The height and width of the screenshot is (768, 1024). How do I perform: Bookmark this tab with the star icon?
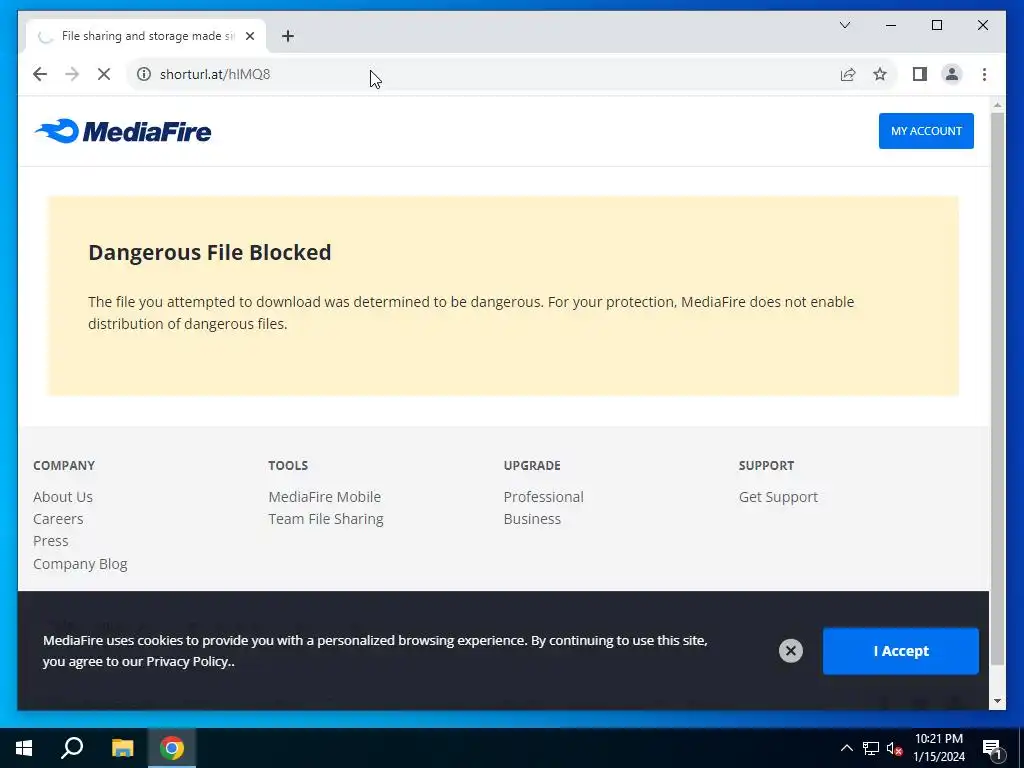pos(880,74)
